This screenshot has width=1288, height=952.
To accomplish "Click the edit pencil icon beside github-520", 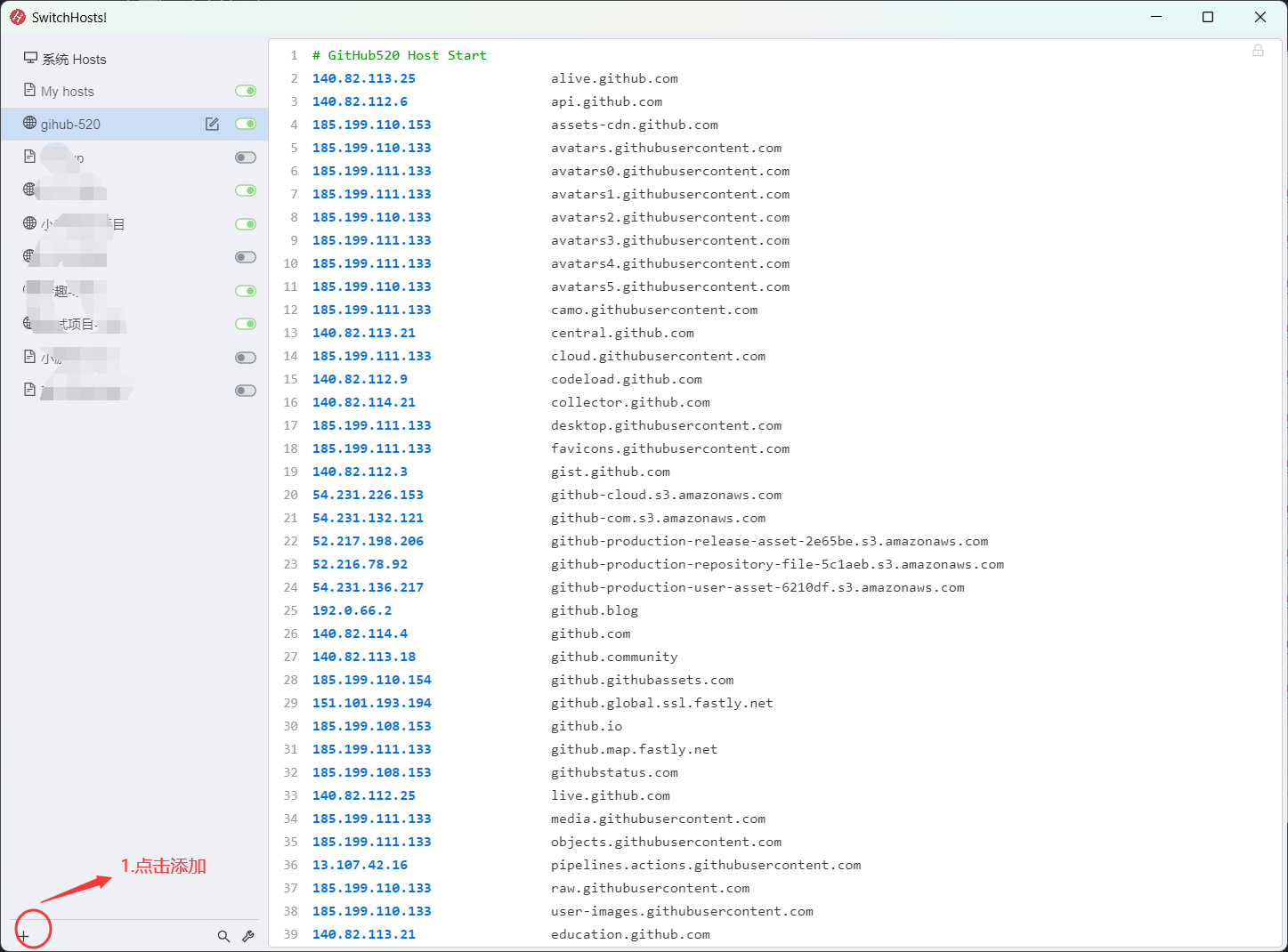I will coord(212,124).
